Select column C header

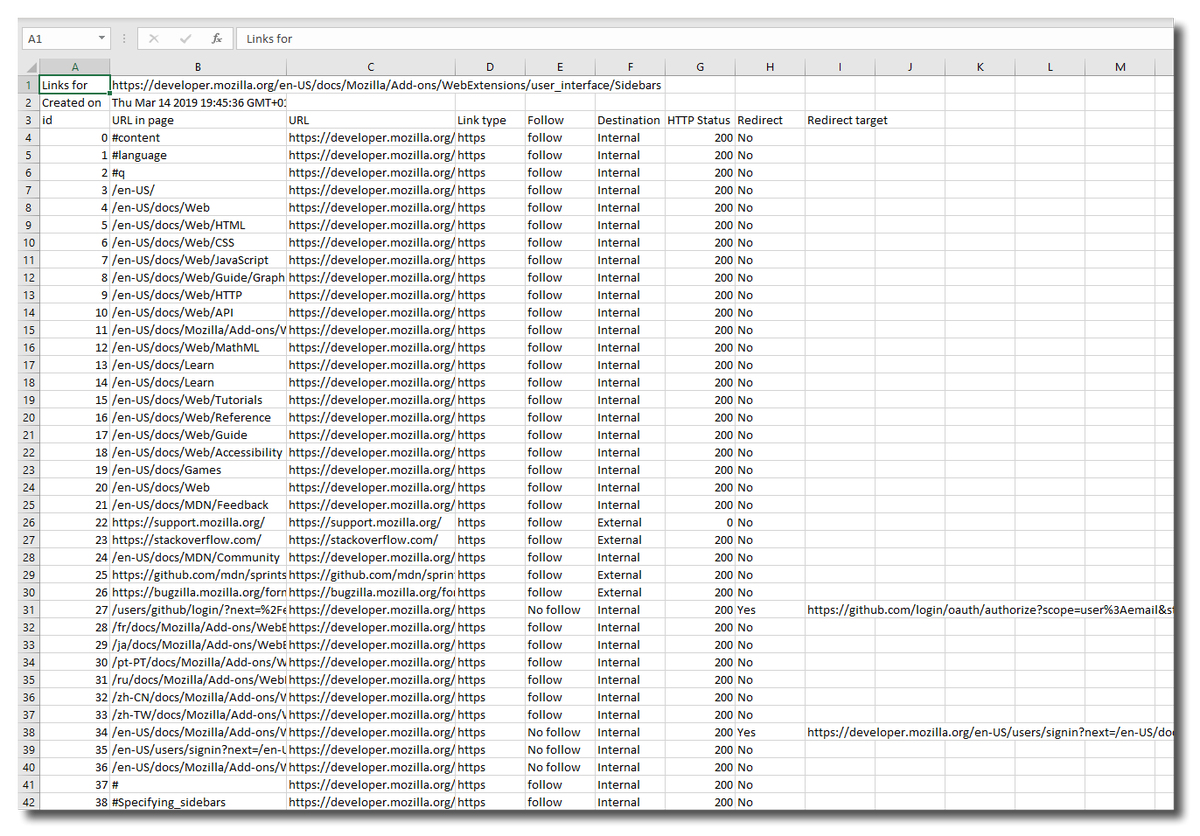370,67
